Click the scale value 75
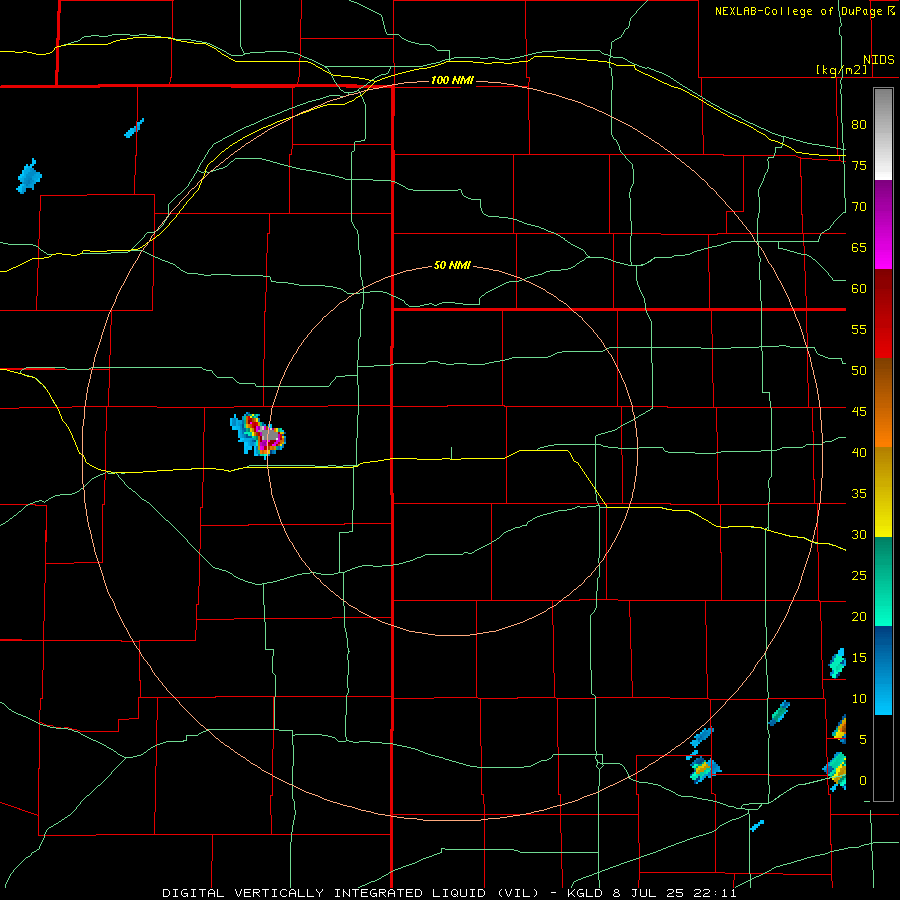Screen dimensions: 900x900 [859, 165]
